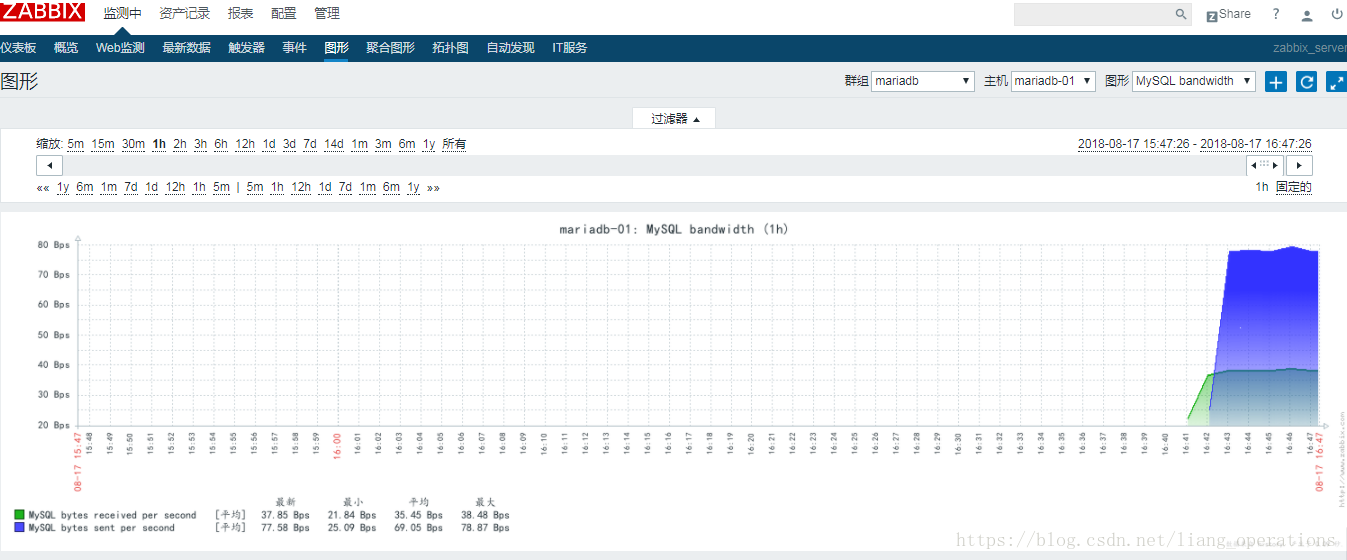Open the user profile icon

coord(1307,14)
